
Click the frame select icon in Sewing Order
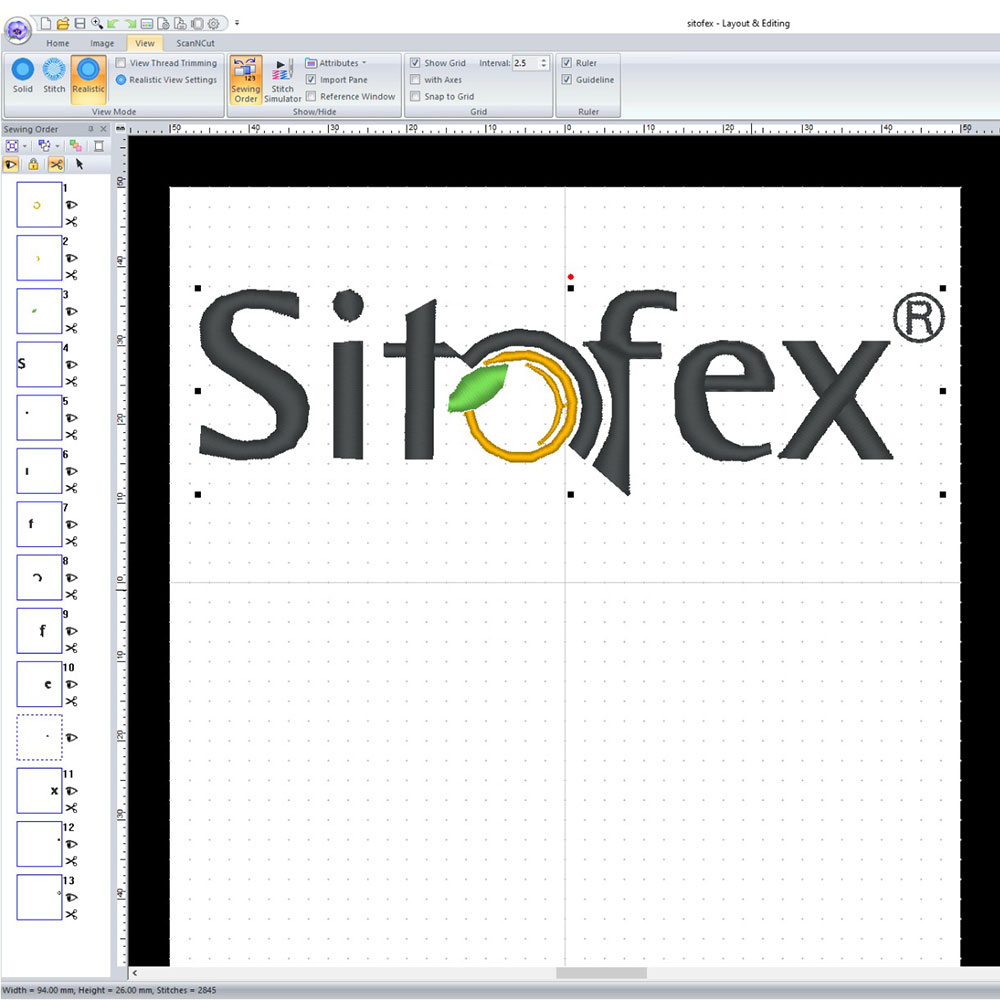12,146
